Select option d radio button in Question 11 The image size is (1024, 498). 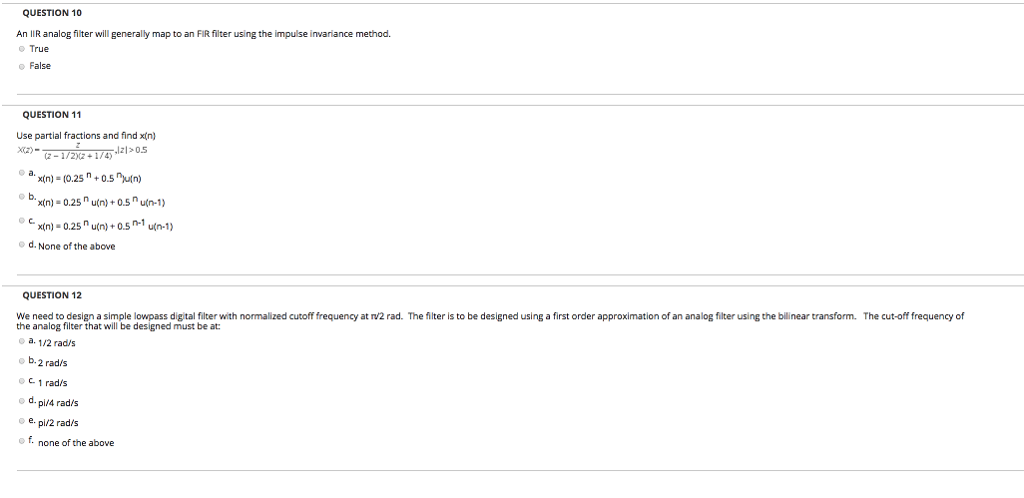[22, 245]
